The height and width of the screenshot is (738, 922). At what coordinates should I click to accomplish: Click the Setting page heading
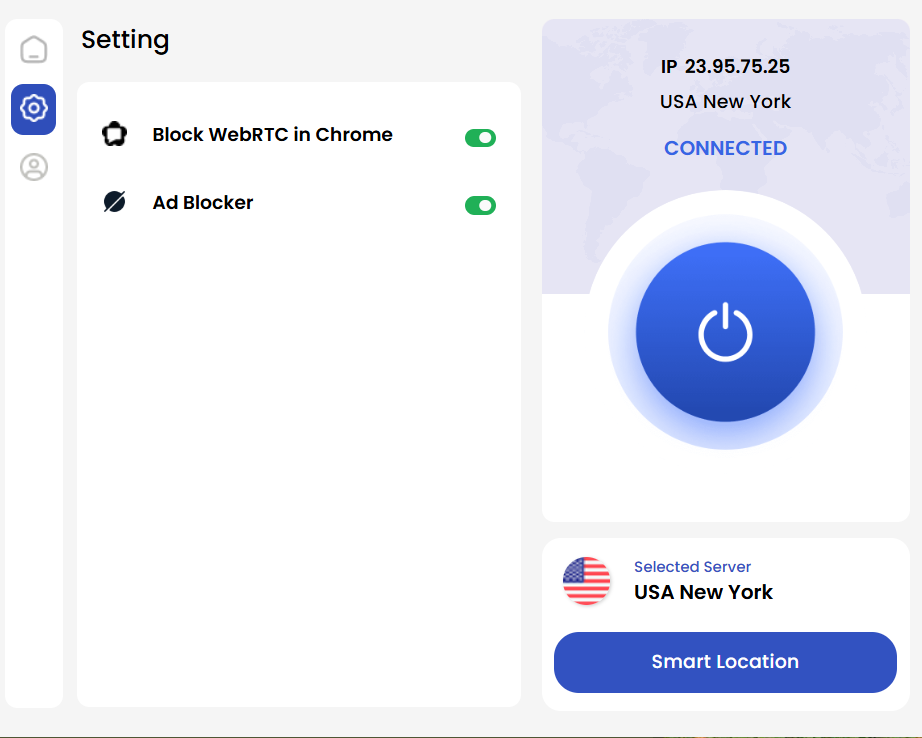tap(125, 40)
